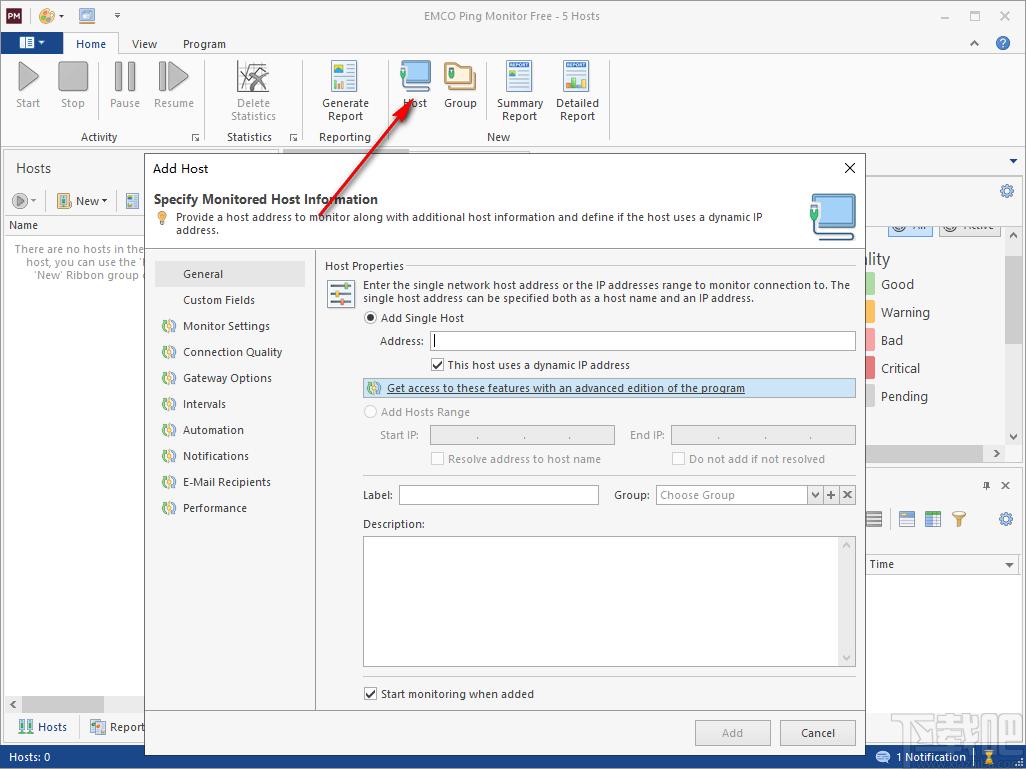Click the Cancel button
This screenshot has height=769, width=1026.
tap(817, 733)
